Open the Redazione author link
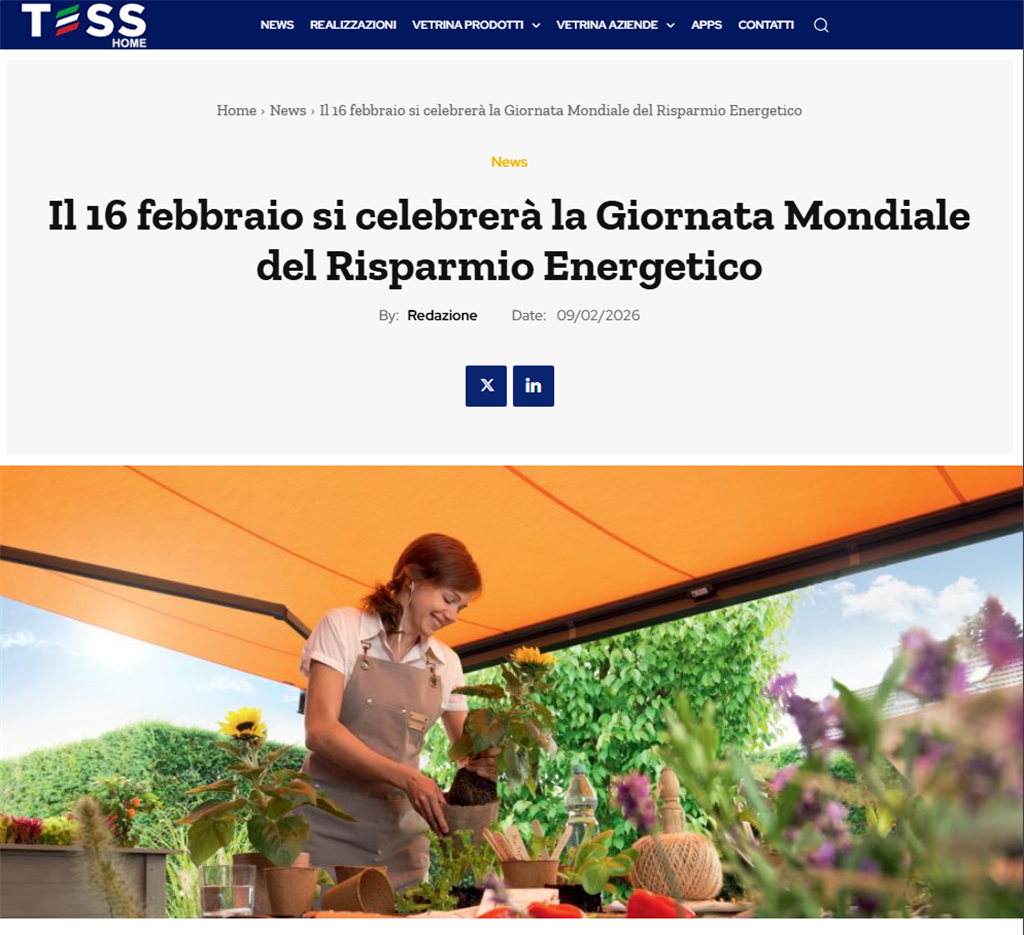This screenshot has width=1024, height=935. [442, 315]
